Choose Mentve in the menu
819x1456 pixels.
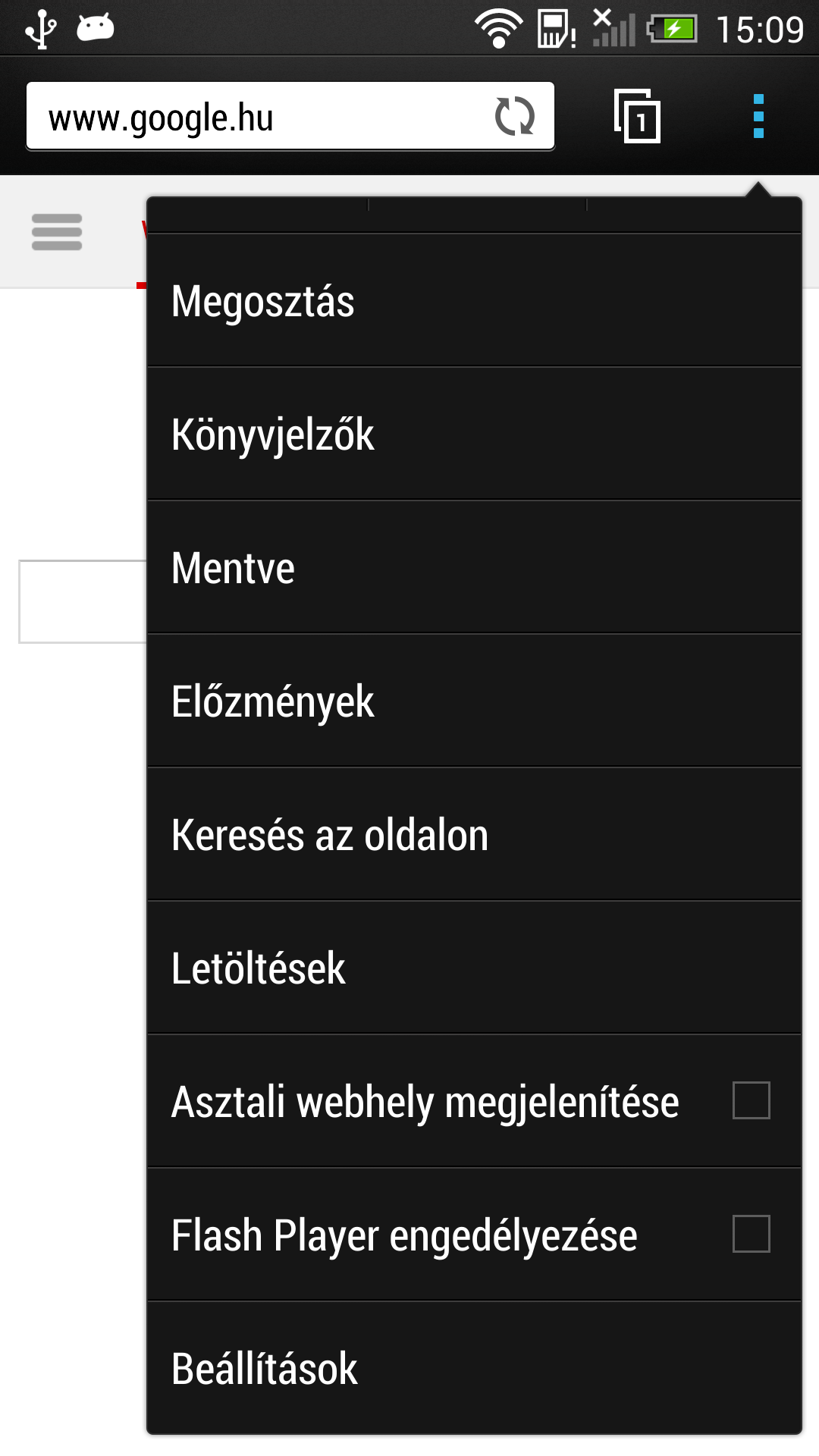[x=474, y=568]
